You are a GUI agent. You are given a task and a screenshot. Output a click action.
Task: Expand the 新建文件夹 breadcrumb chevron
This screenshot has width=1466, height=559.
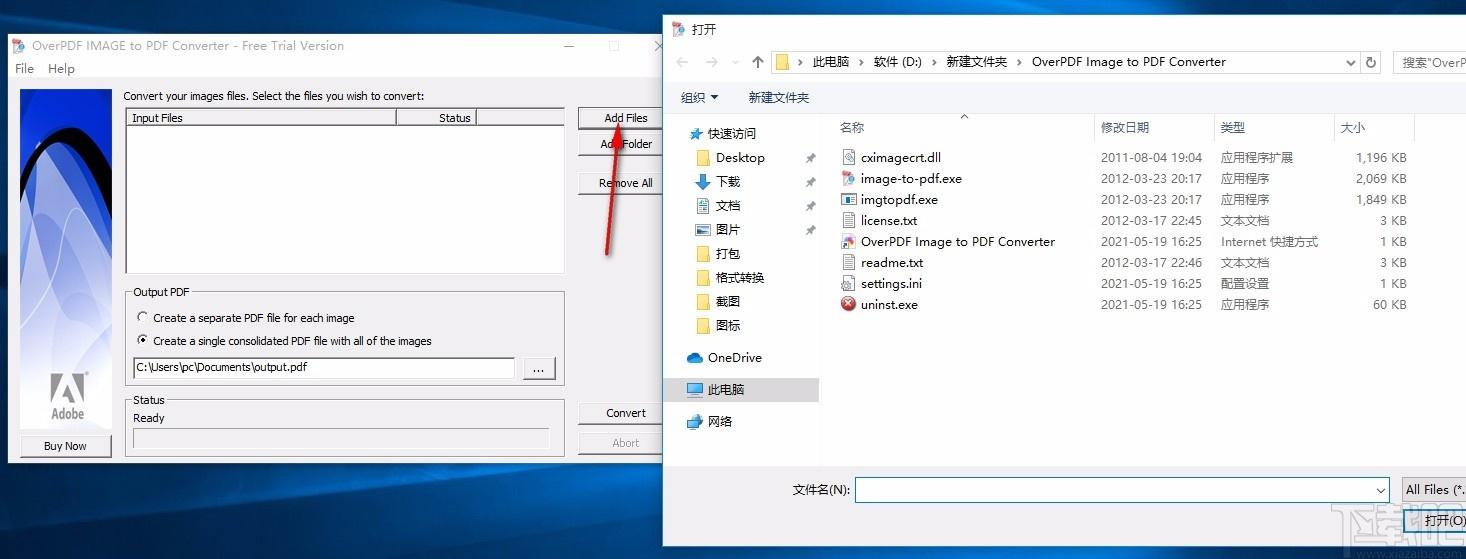tap(1019, 62)
